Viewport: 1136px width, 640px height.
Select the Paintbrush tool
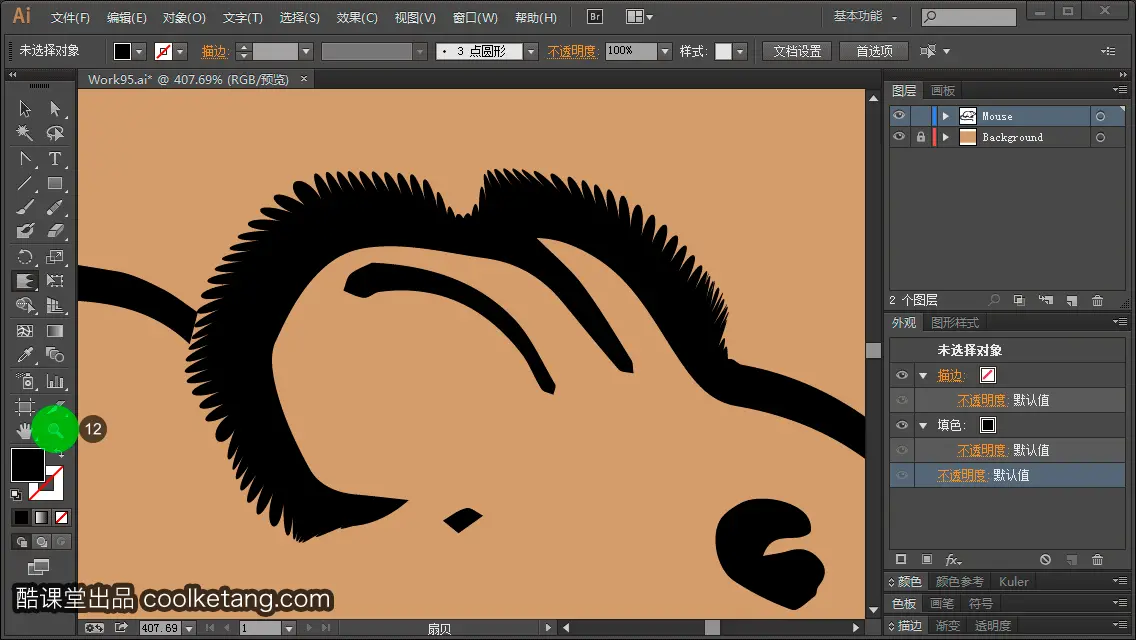tap(25, 208)
